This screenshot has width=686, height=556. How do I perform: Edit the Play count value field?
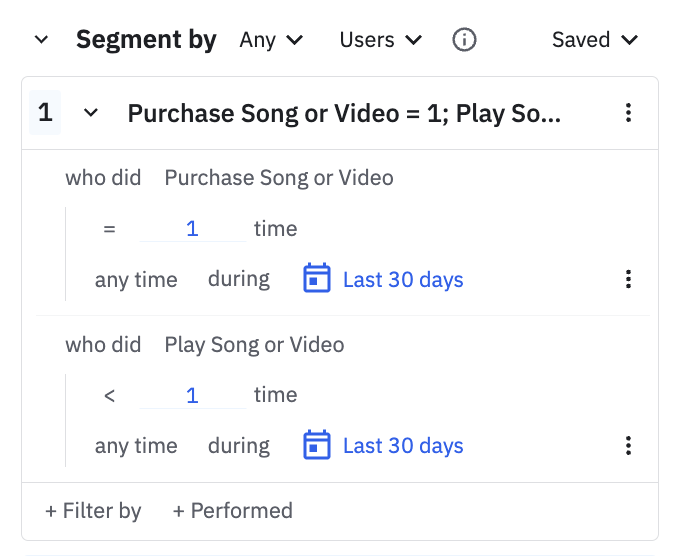[x=192, y=396]
